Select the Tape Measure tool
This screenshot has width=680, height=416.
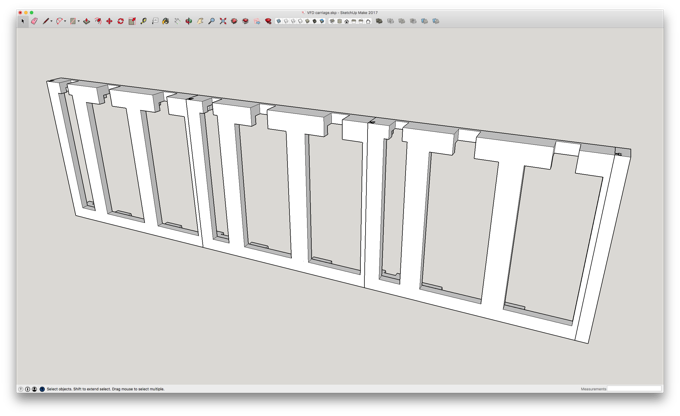point(144,21)
